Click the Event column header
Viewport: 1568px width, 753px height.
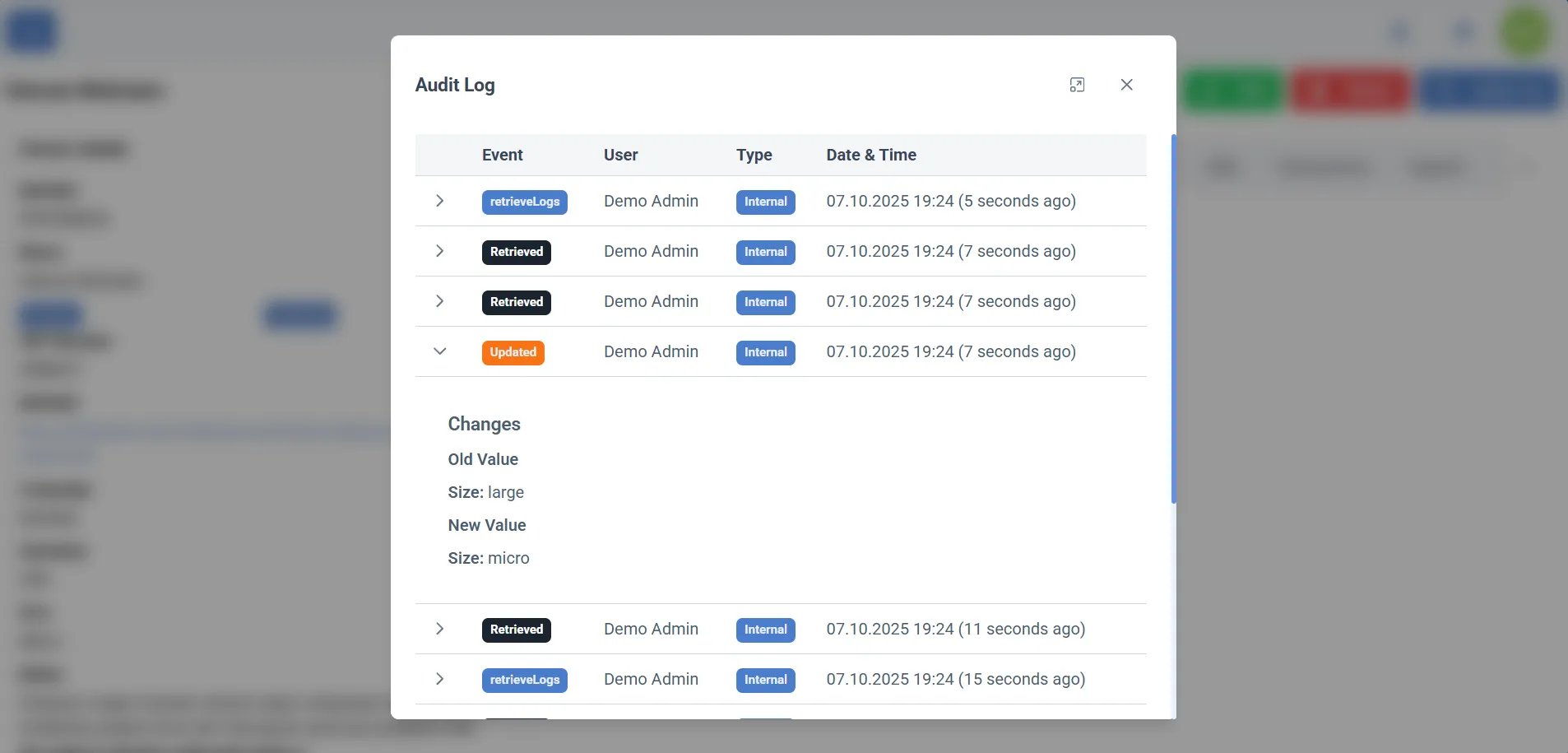coord(501,155)
